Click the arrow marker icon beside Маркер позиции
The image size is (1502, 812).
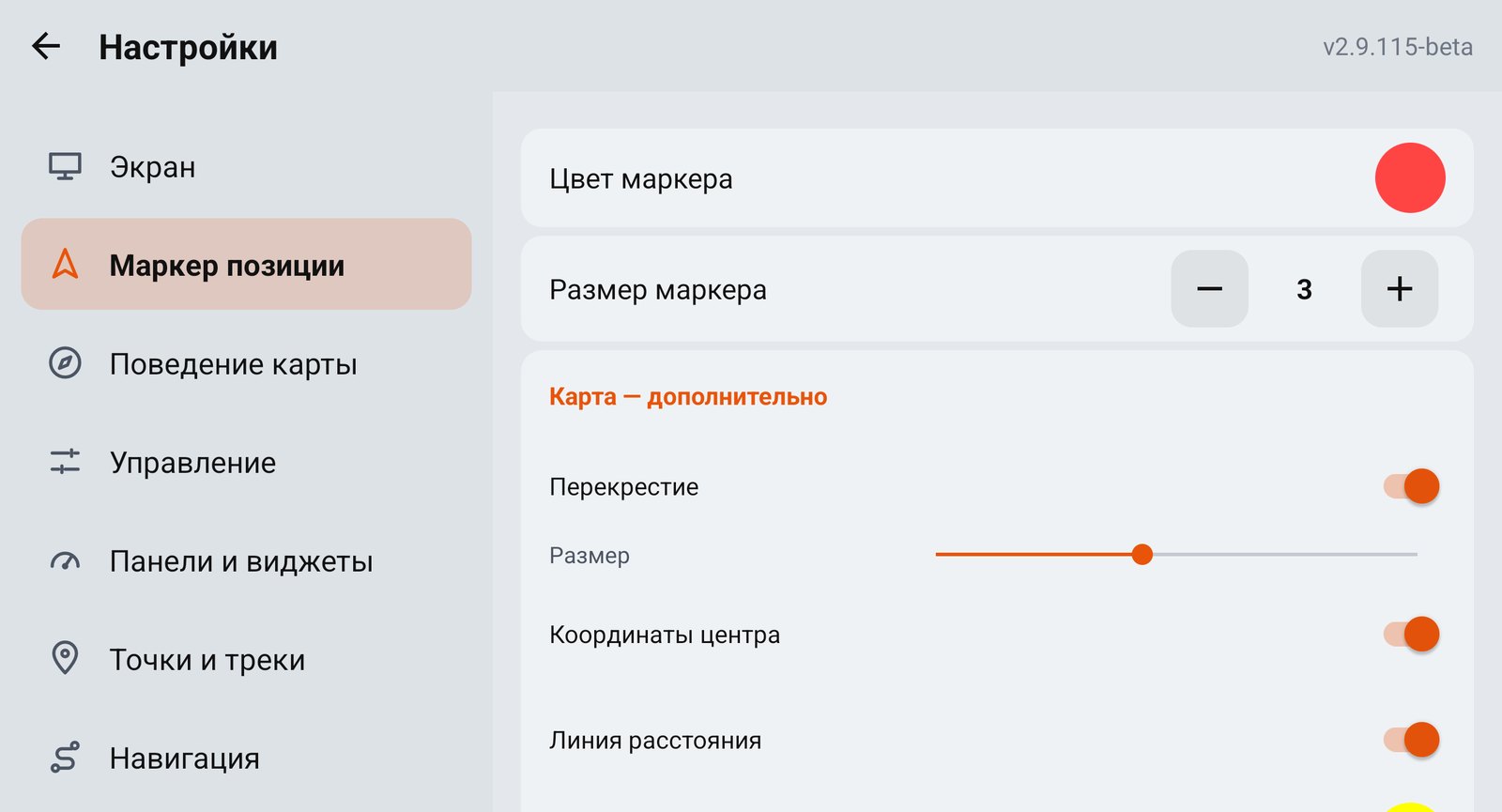[65, 264]
